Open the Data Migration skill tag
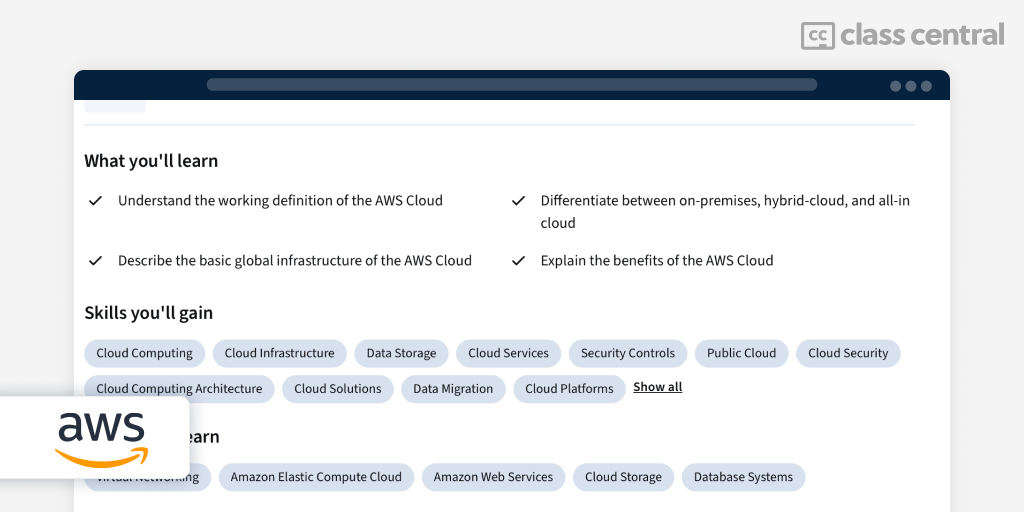Viewport: 1024px width, 512px height. (453, 389)
